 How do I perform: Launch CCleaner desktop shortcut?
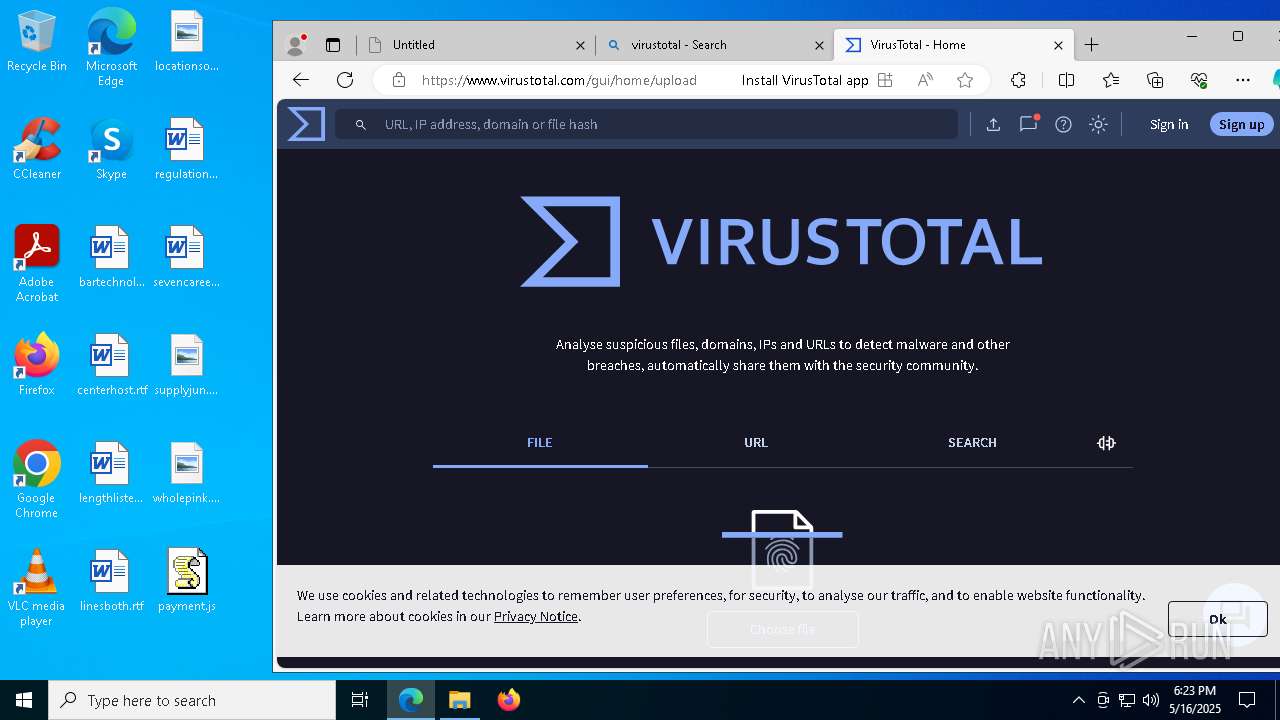[37, 150]
